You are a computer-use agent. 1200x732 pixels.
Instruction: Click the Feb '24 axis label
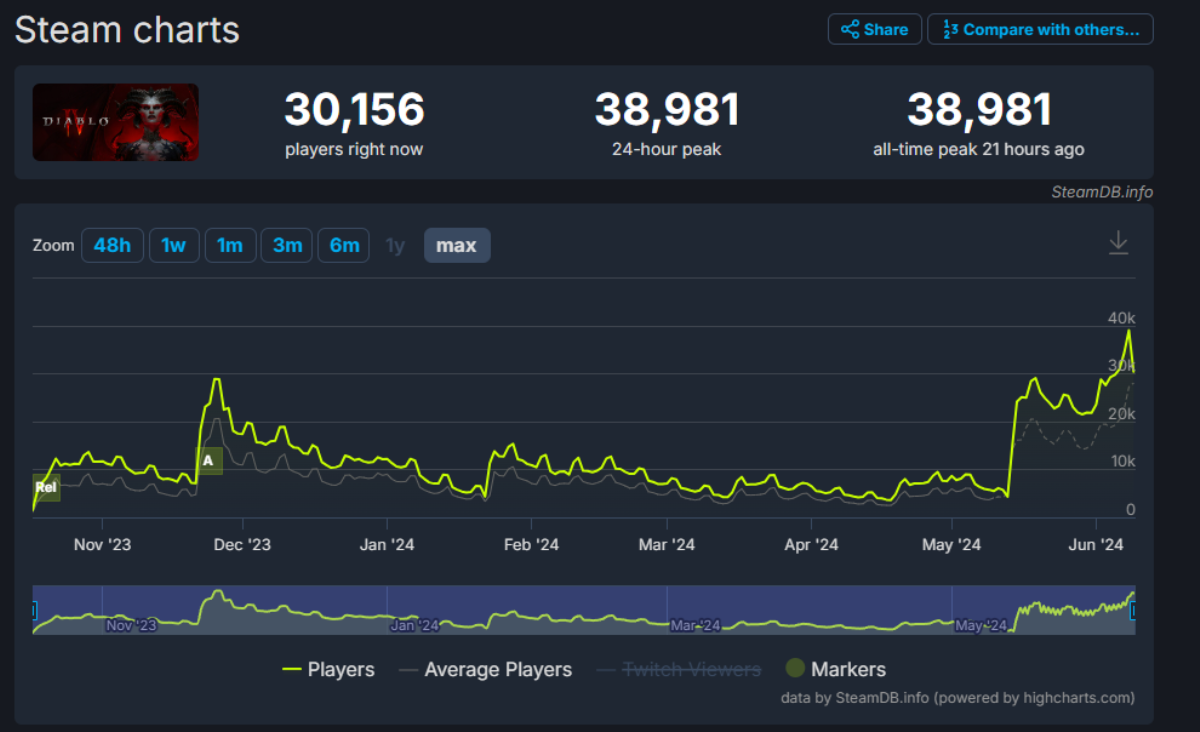coord(531,545)
